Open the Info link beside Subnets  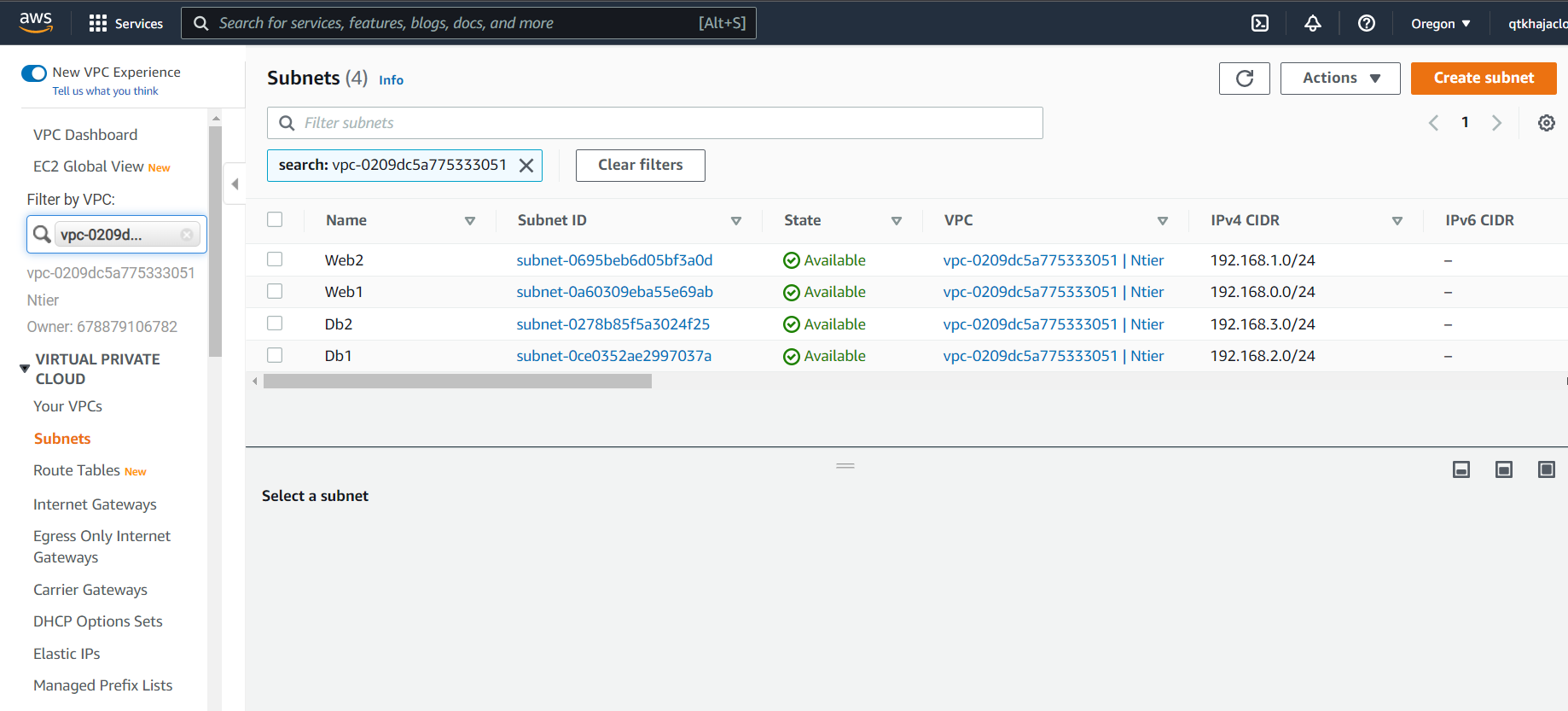click(x=391, y=80)
